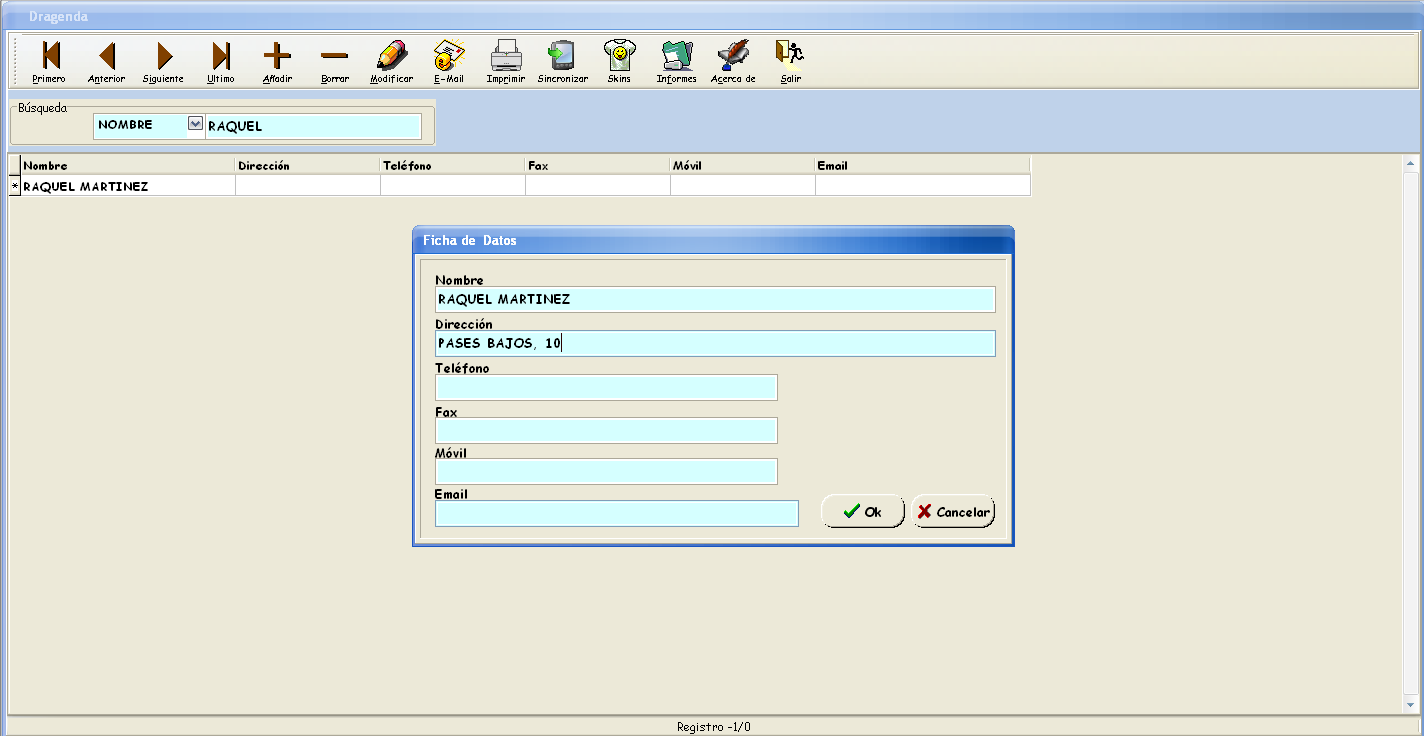Focus the Email input field in form
Screen dimensions: 1424x736
617,513
